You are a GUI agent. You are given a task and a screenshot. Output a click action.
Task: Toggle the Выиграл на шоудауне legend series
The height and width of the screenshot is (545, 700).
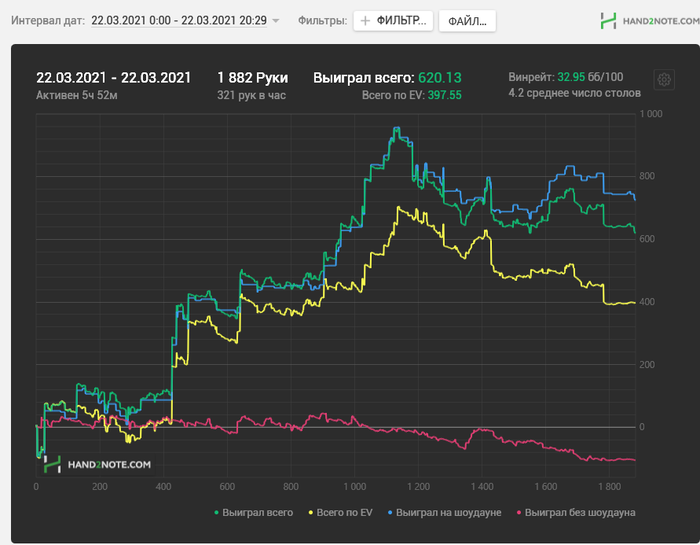(444, 513)
